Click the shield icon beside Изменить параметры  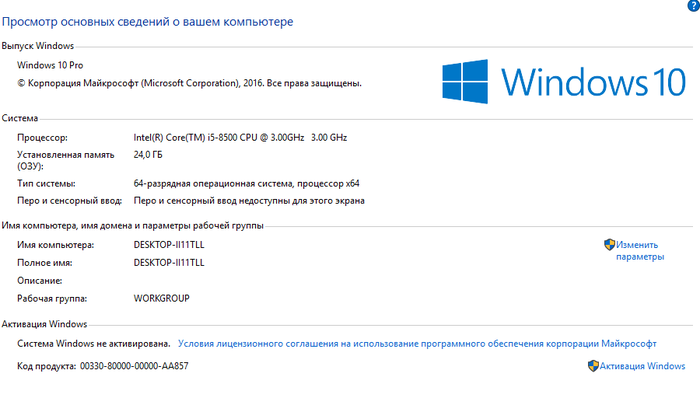[609, 245]
